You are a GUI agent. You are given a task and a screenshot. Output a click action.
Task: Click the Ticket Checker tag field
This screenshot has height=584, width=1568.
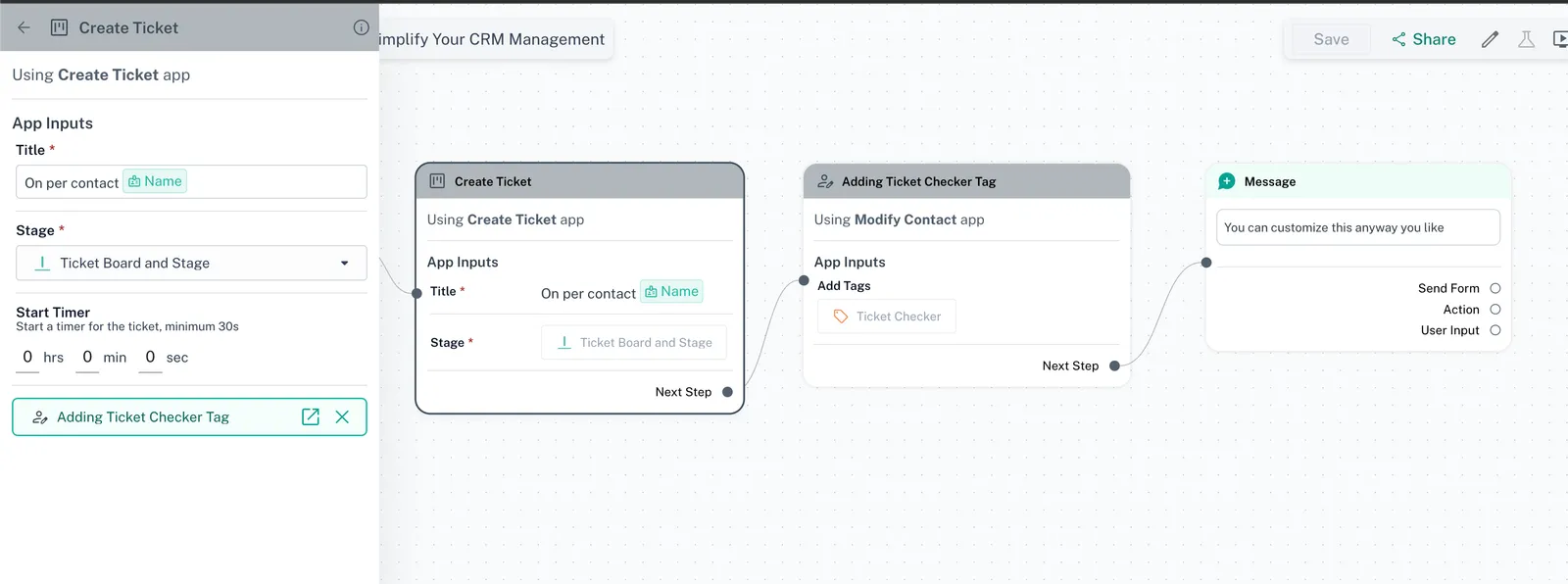[887, 316]
